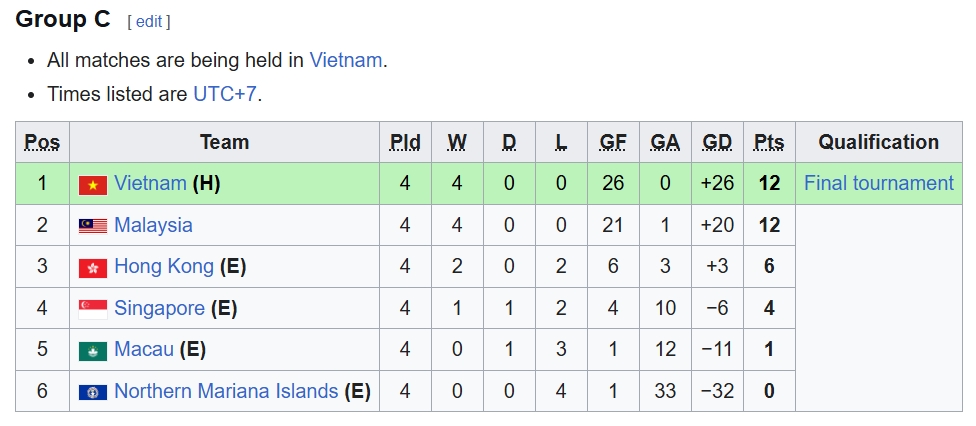Screen dimensions: 976x426
Task: Open the Macau team link
Action: pos(144,350)
